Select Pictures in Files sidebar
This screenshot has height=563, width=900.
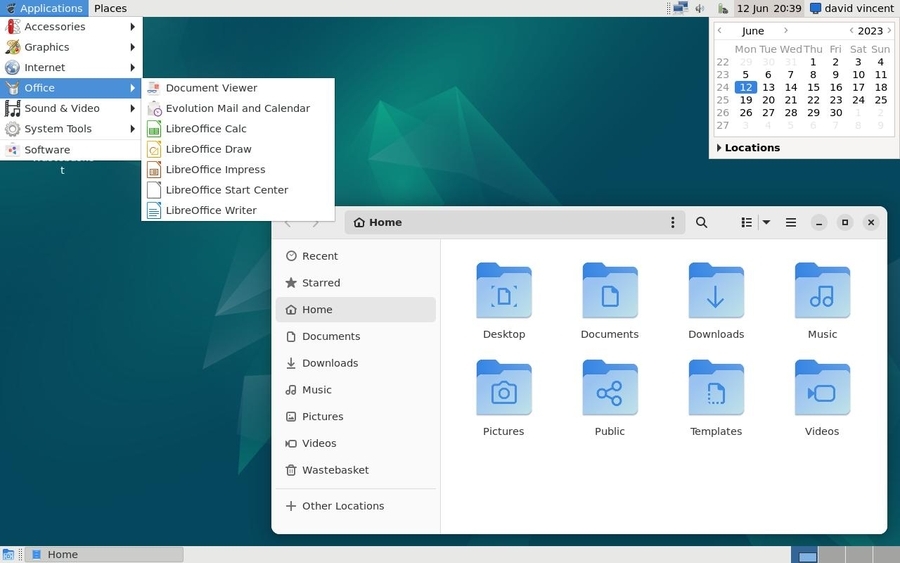click(356, 417)
